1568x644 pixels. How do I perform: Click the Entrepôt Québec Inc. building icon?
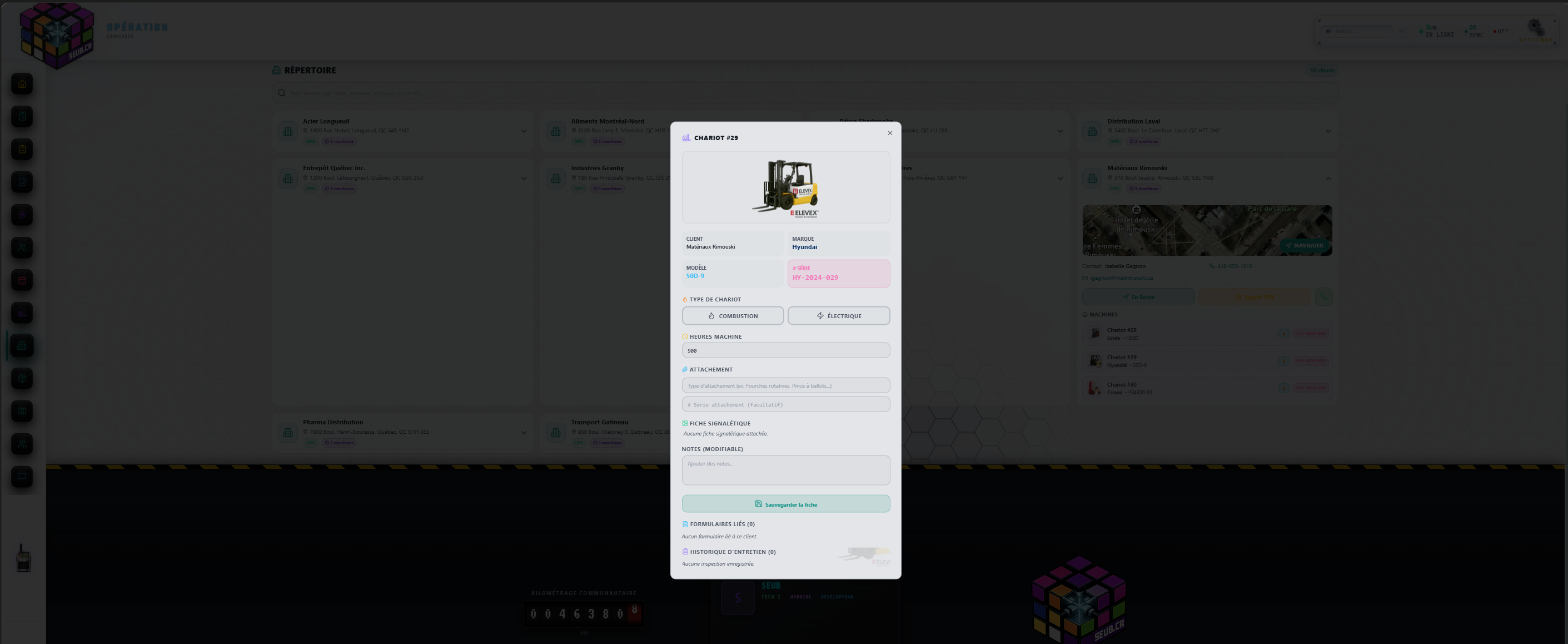coord(287,178)
